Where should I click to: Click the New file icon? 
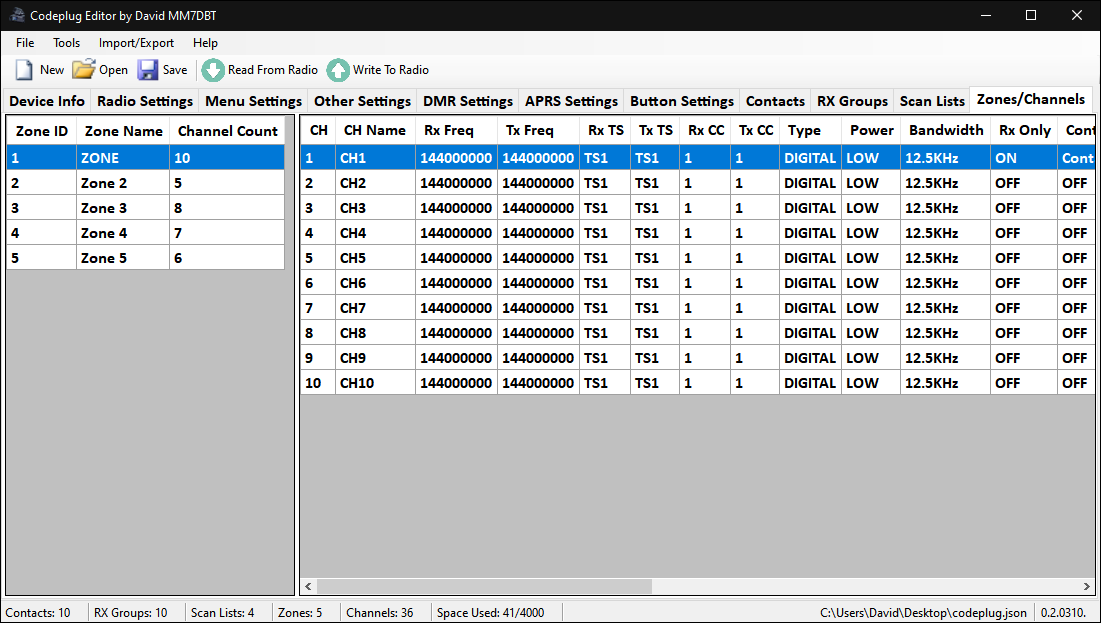(24, 70)
